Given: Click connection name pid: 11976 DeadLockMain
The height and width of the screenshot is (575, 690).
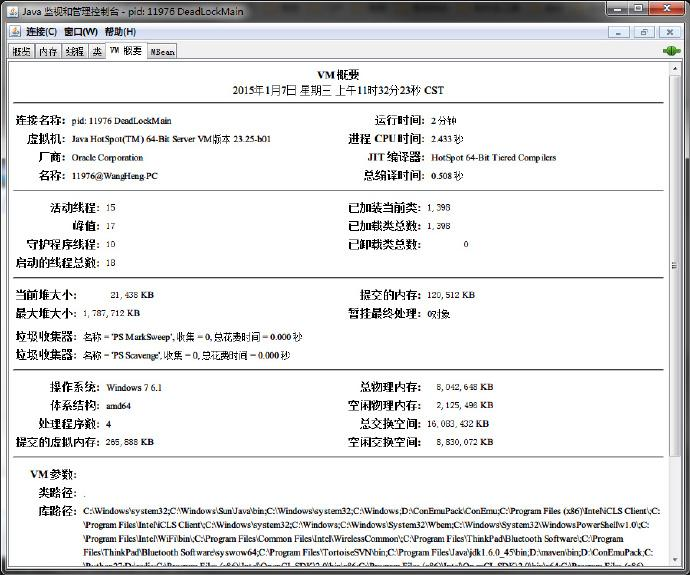Looking at the screenshot, I should tap(121, 121).
